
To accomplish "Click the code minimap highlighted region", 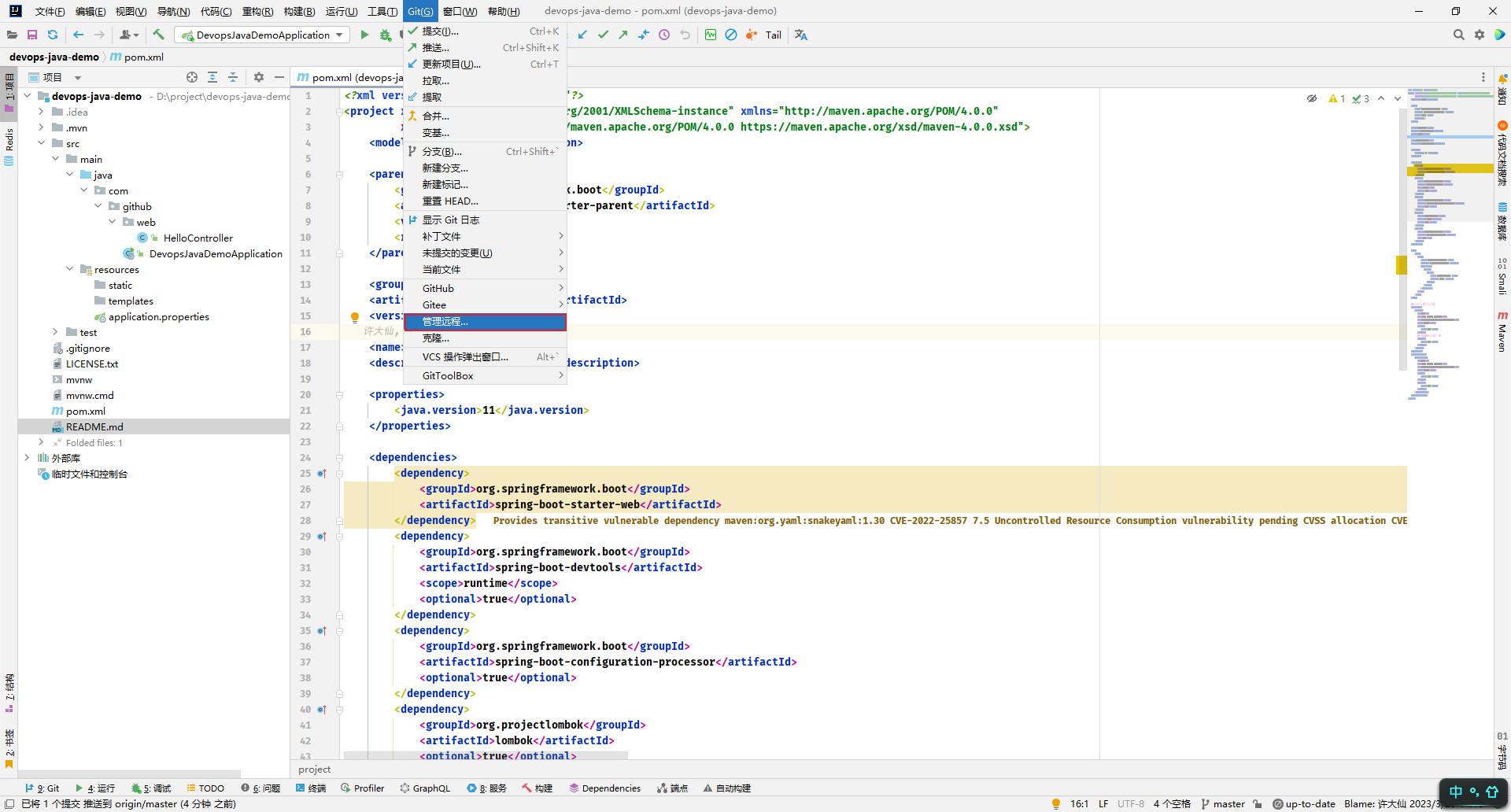I will pyautogui.click(x=1450, y=168).
